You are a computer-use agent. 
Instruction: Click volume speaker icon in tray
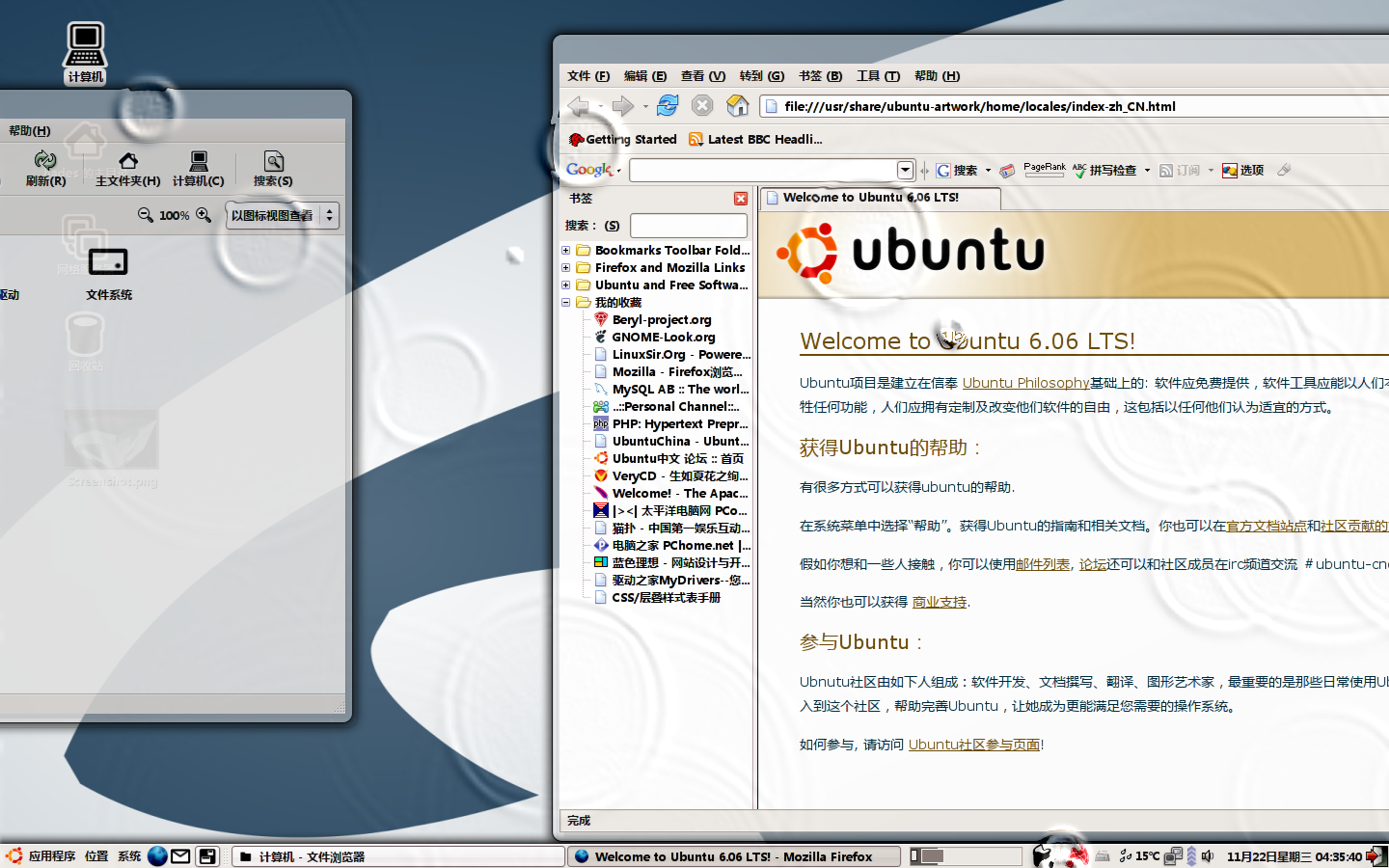1208,856
